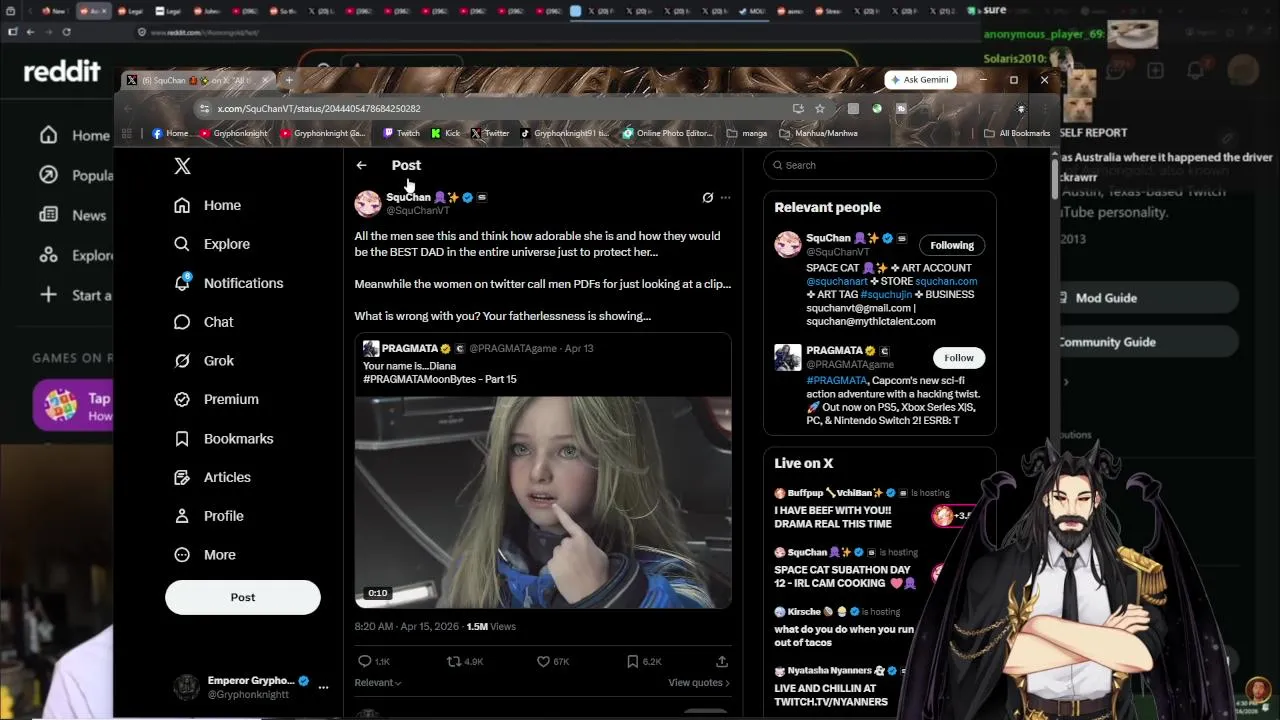Open Explore in X sidebar

click(211, 244)
